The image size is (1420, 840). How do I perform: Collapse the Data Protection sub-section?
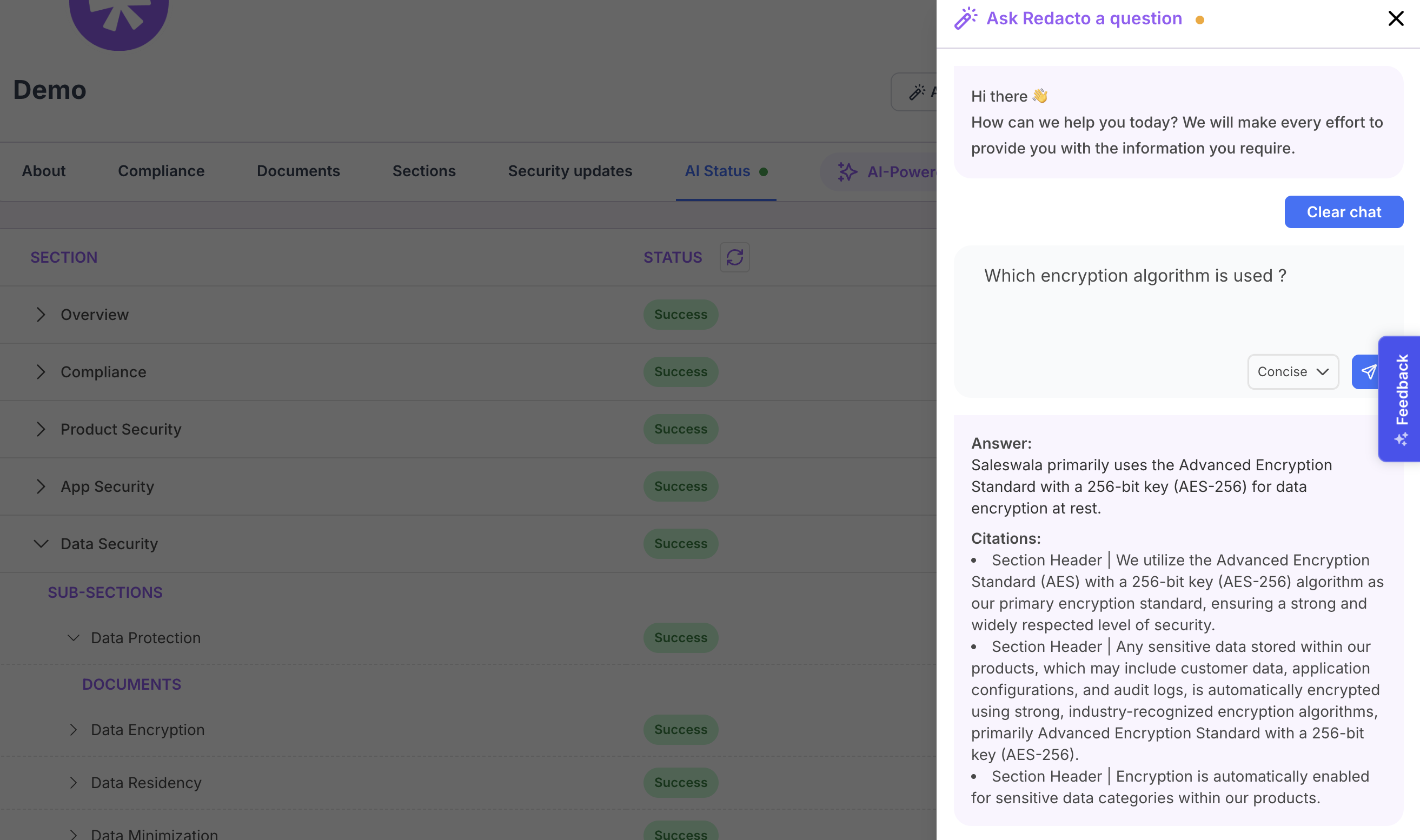tap(74, 638)
